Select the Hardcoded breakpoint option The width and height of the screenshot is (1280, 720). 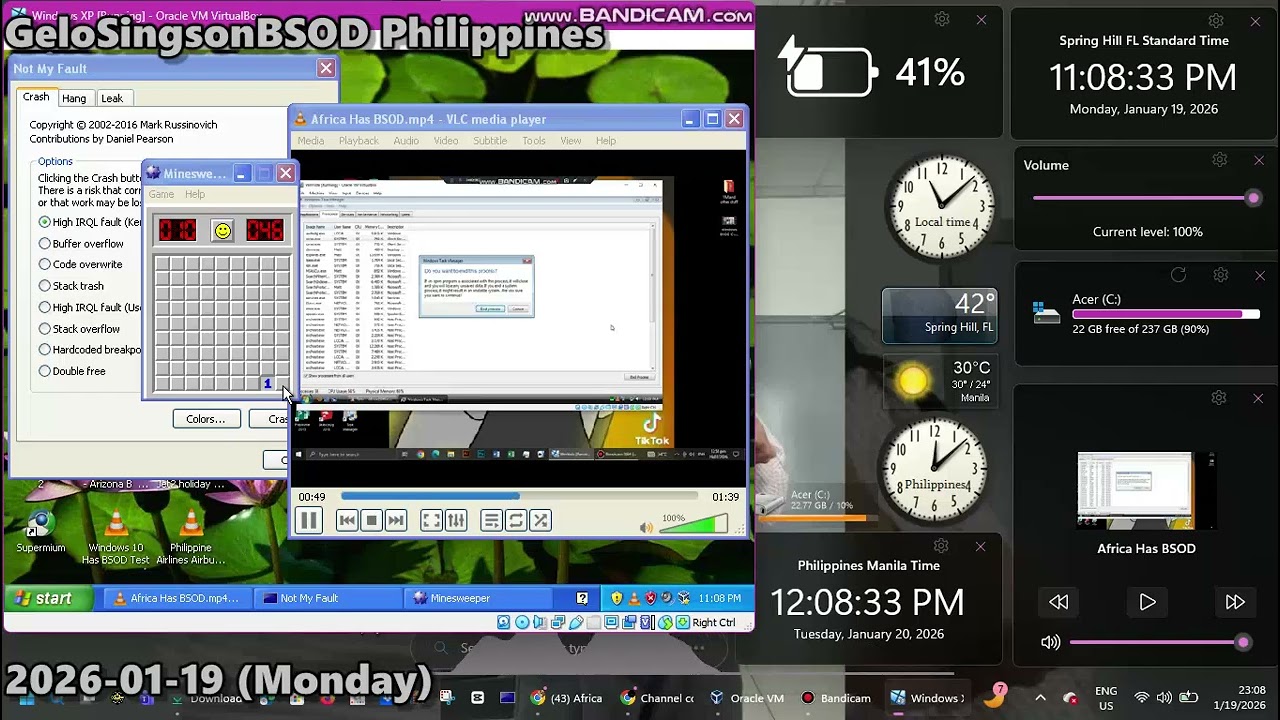90,349
